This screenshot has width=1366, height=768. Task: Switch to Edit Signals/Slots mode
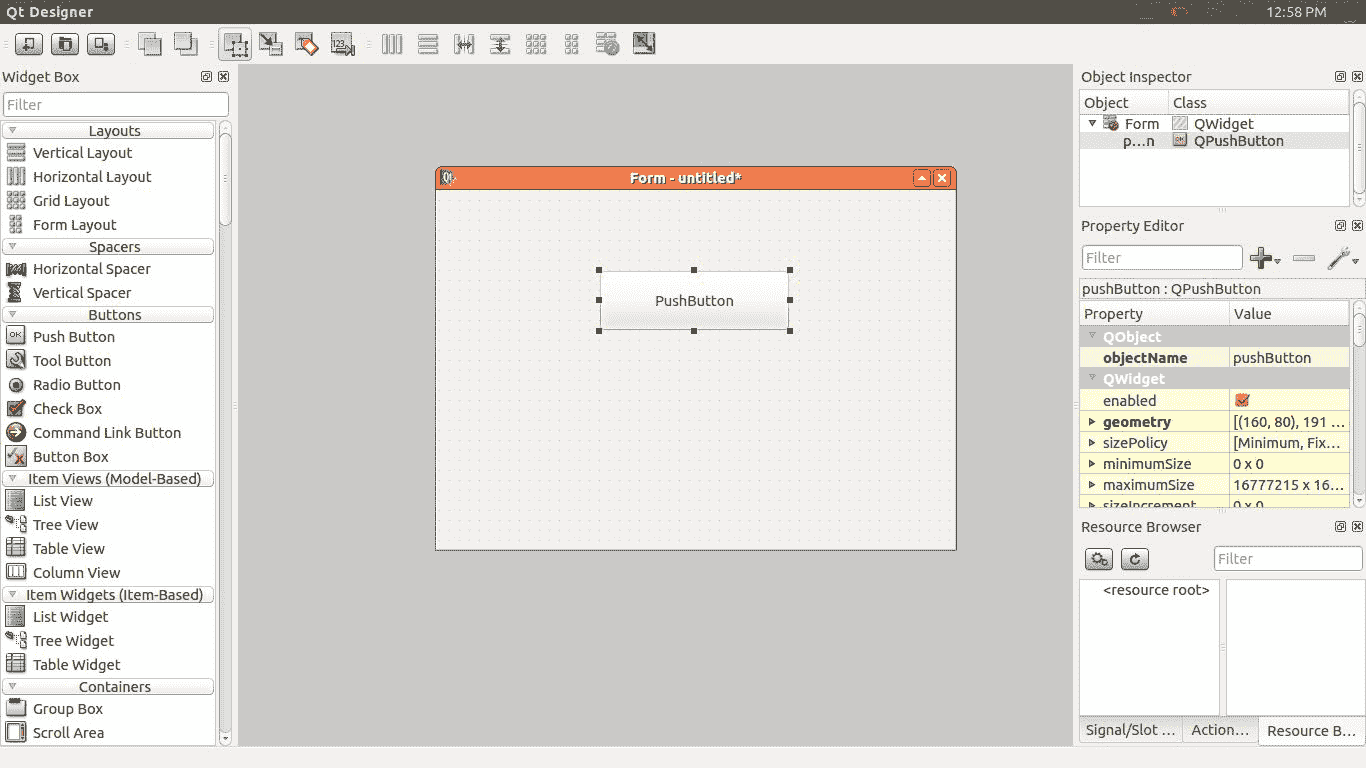pyautogui.click(x=271, y=44)
